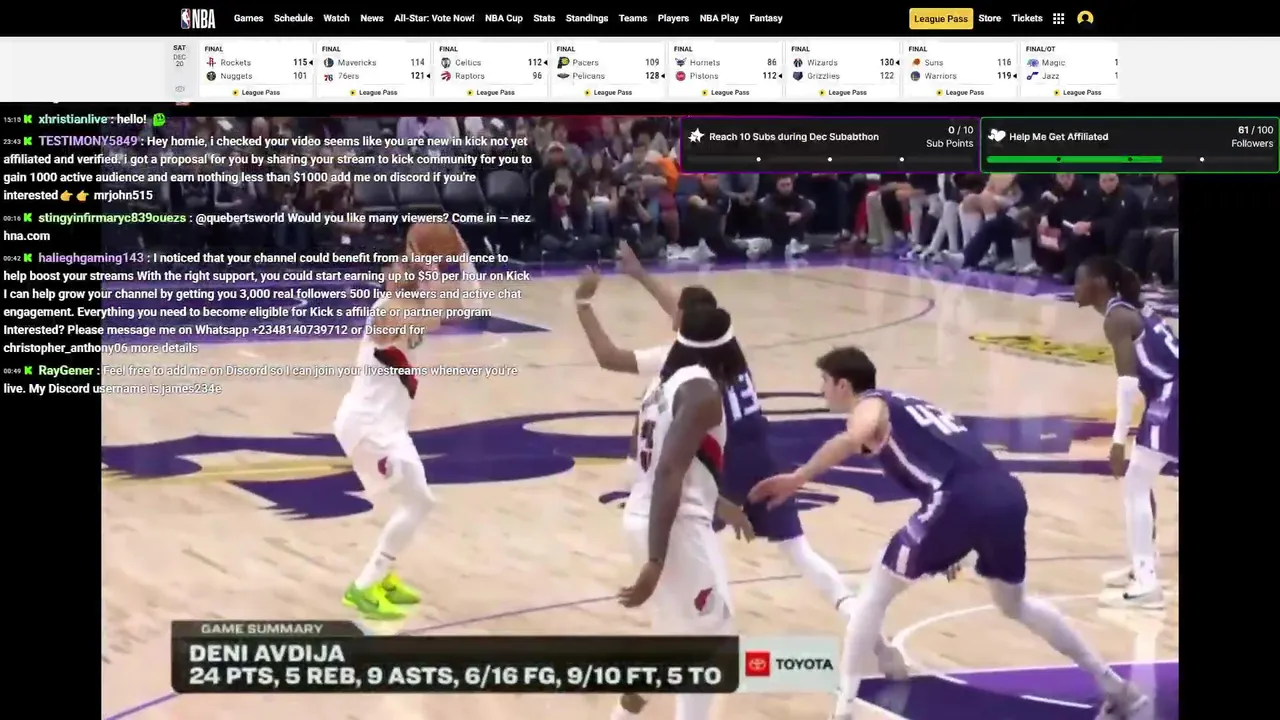Open the apps grid icon in header
1280x720 pixels.
pyautogui.click(x=1058, y=18)
